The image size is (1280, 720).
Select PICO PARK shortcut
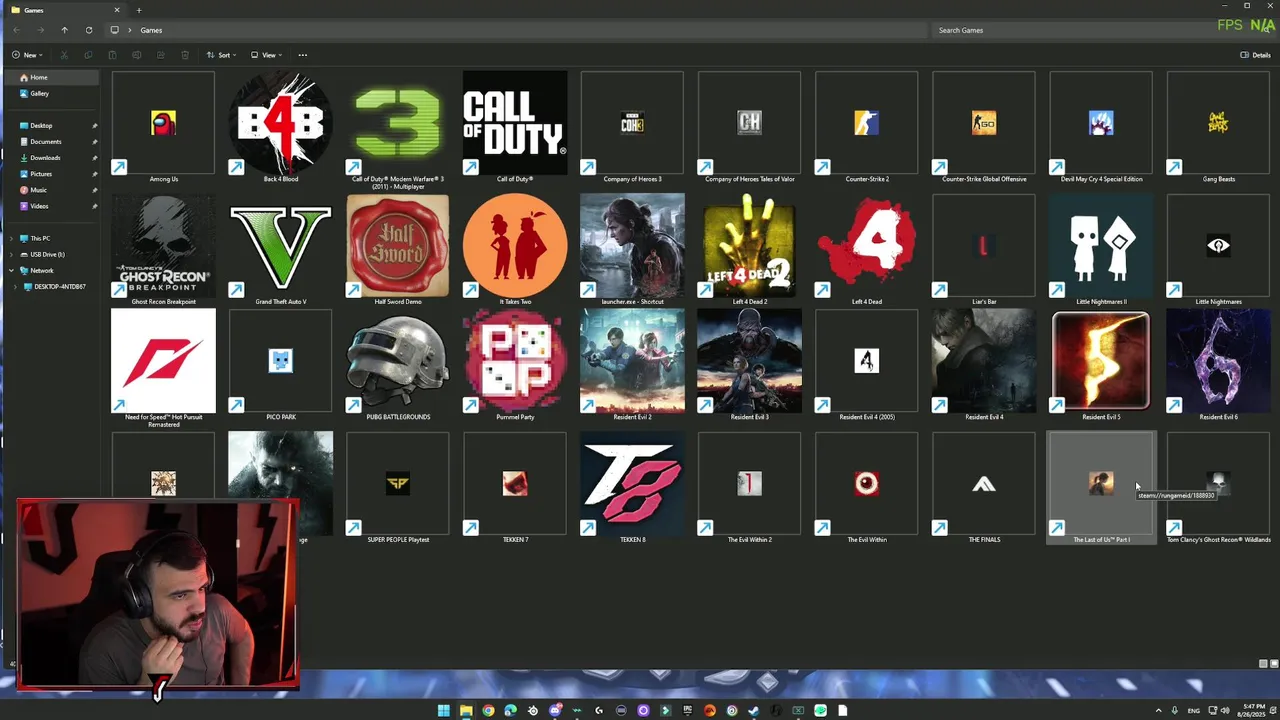tap(281, 365)
